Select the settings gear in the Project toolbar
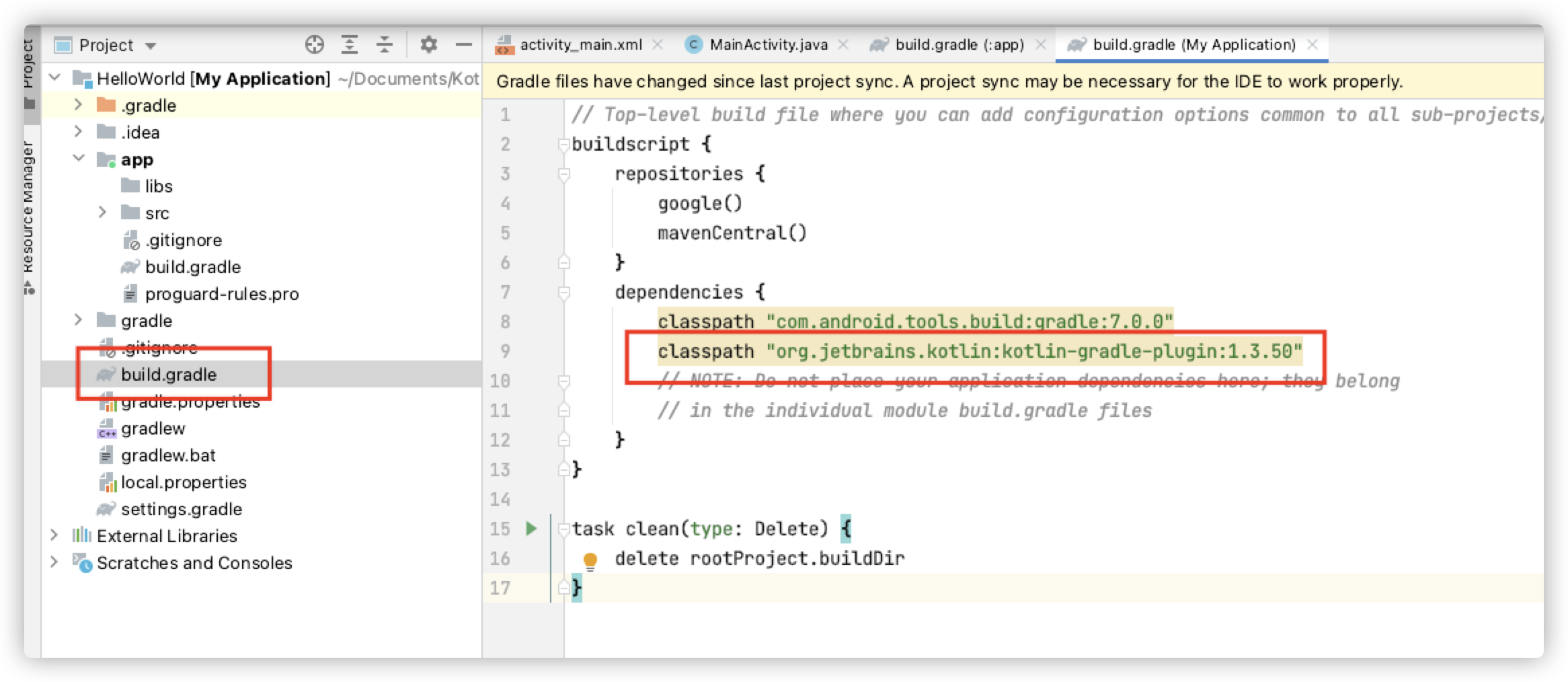Viewport: 1568px width, 682px height. point(428,44)
